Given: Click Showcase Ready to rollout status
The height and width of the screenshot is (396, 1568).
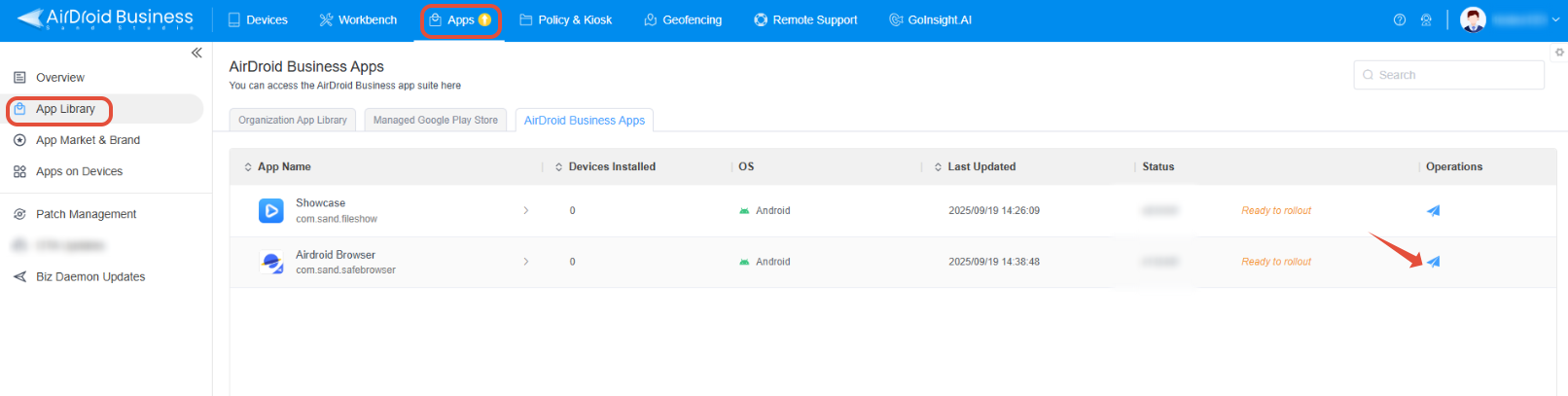Looking at the screenshot, I should point(1276,210).
